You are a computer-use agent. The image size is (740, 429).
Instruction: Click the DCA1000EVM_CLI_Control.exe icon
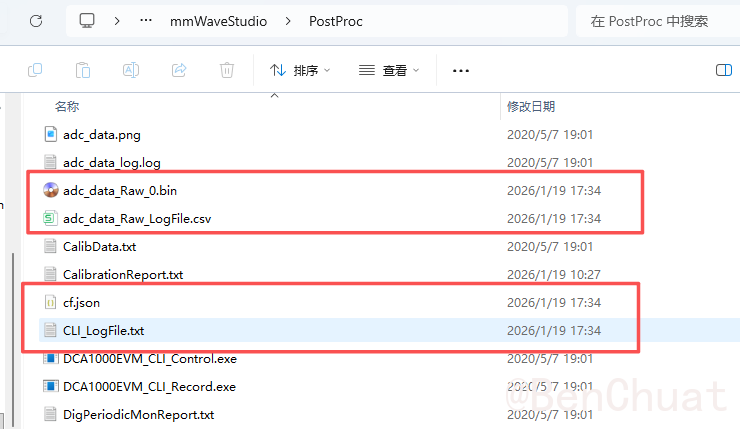pyautogui.click(x=51, y=358)
